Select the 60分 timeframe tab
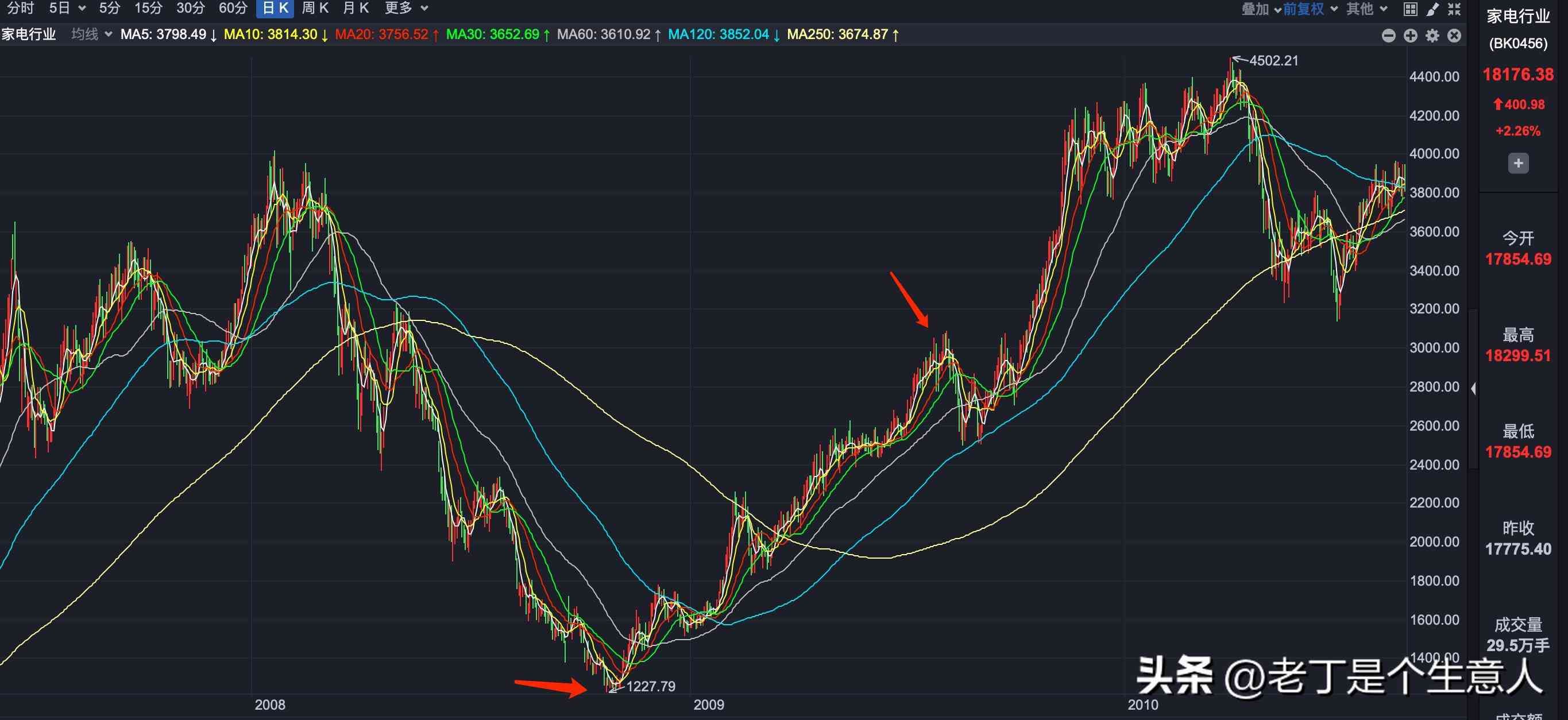The width and height of the screenshot is (1568, 720). coord(233,9)
